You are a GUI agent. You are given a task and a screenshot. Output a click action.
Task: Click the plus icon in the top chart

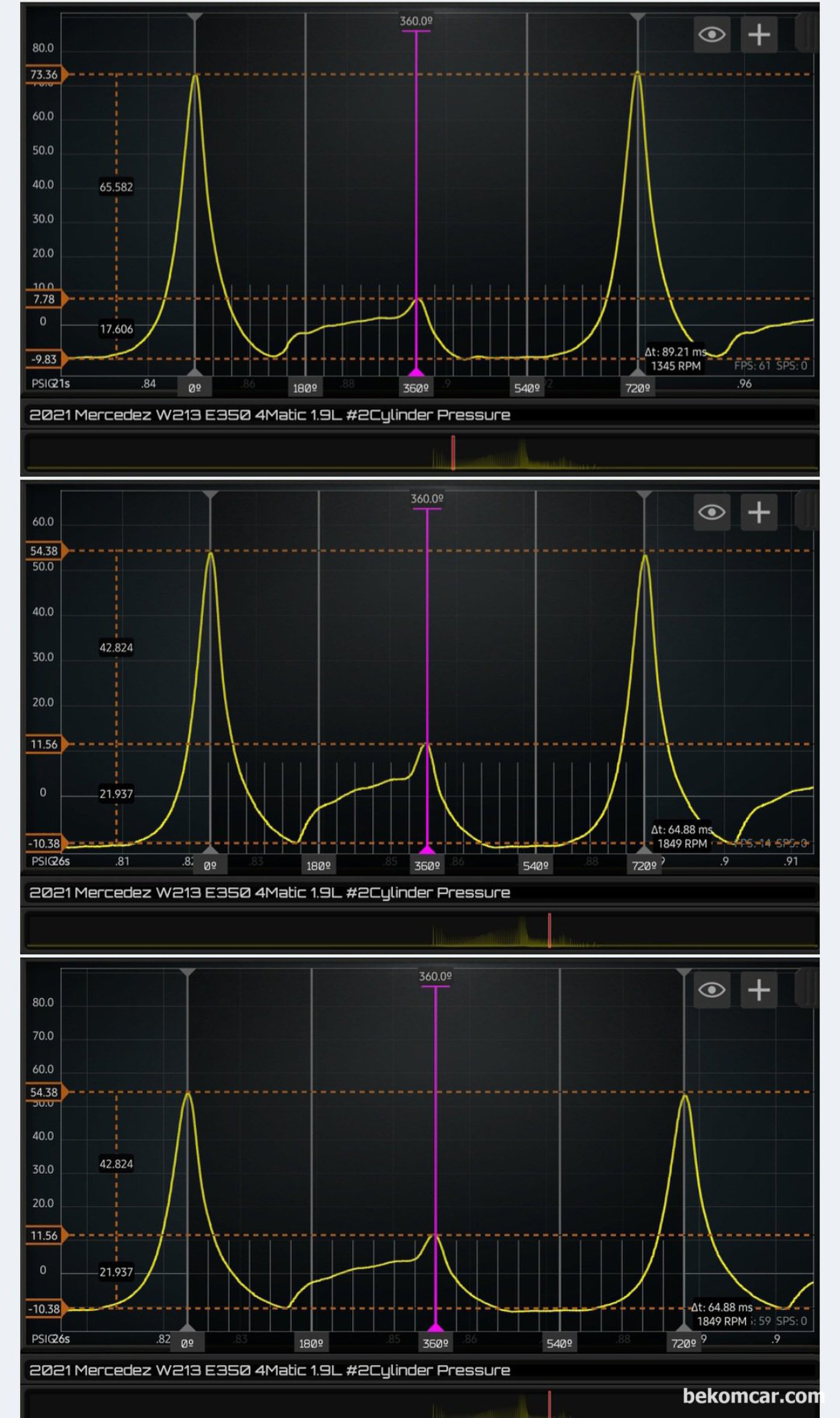point(759,34)
